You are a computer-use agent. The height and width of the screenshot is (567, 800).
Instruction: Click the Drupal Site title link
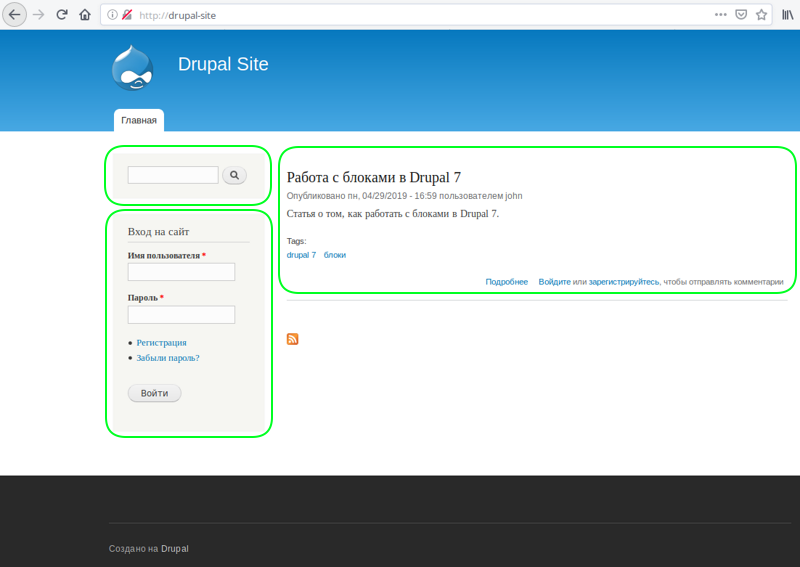tap(223, 64)
